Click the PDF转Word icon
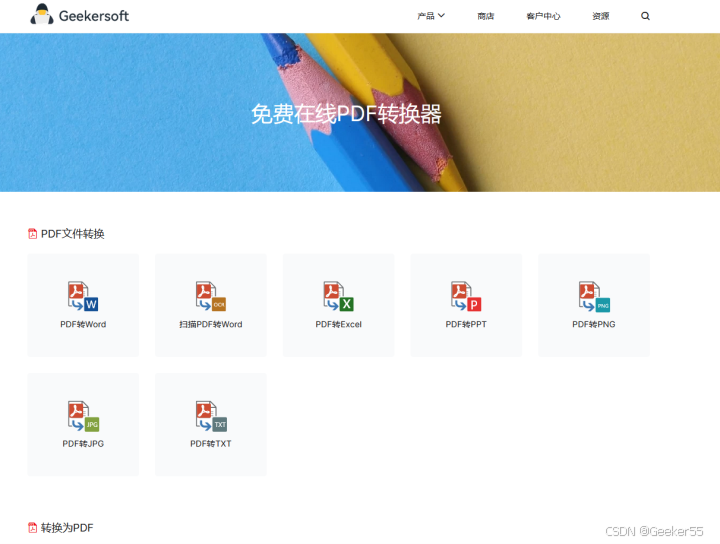 click(83, 297)
